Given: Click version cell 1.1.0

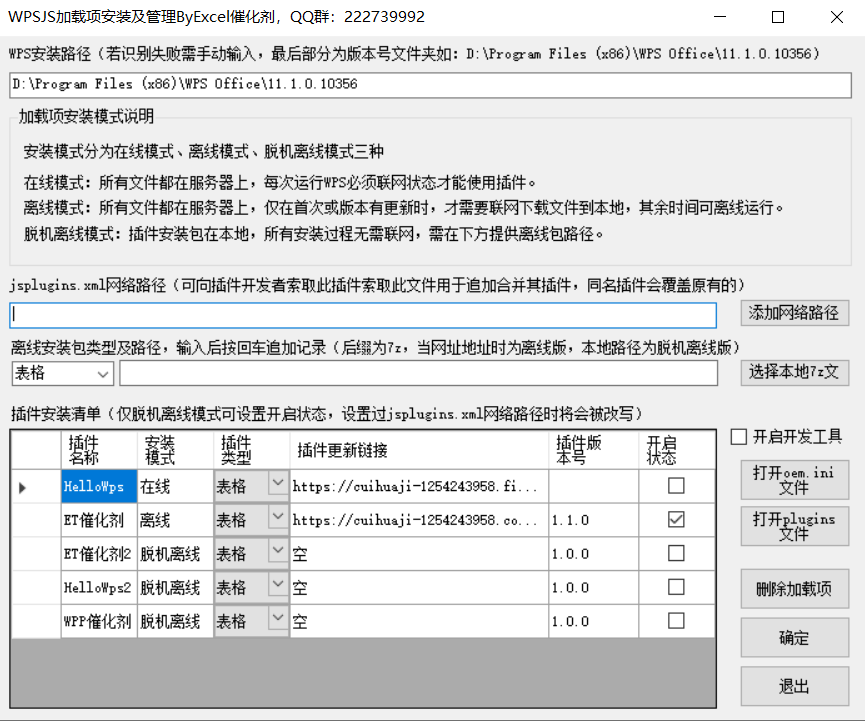Looking at the screenshot, I should (594, 520).
